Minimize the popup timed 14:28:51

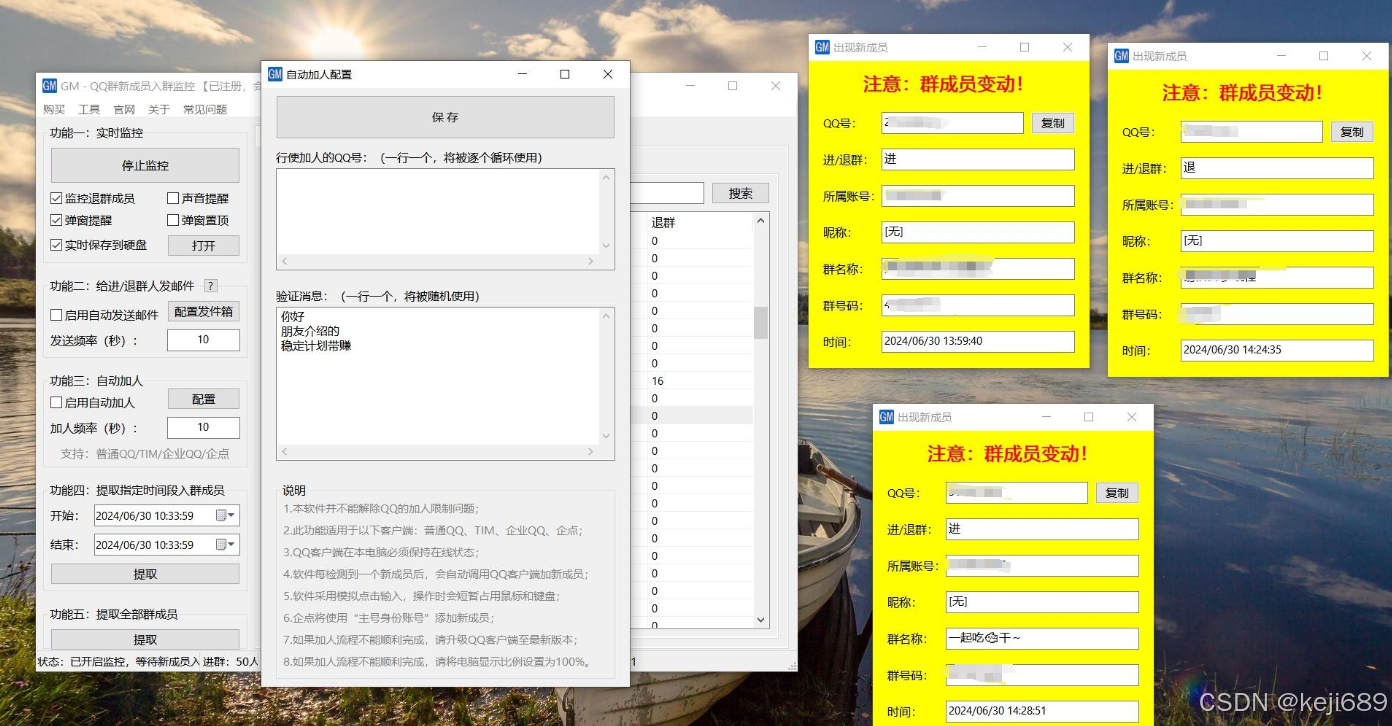(1046, 417)
